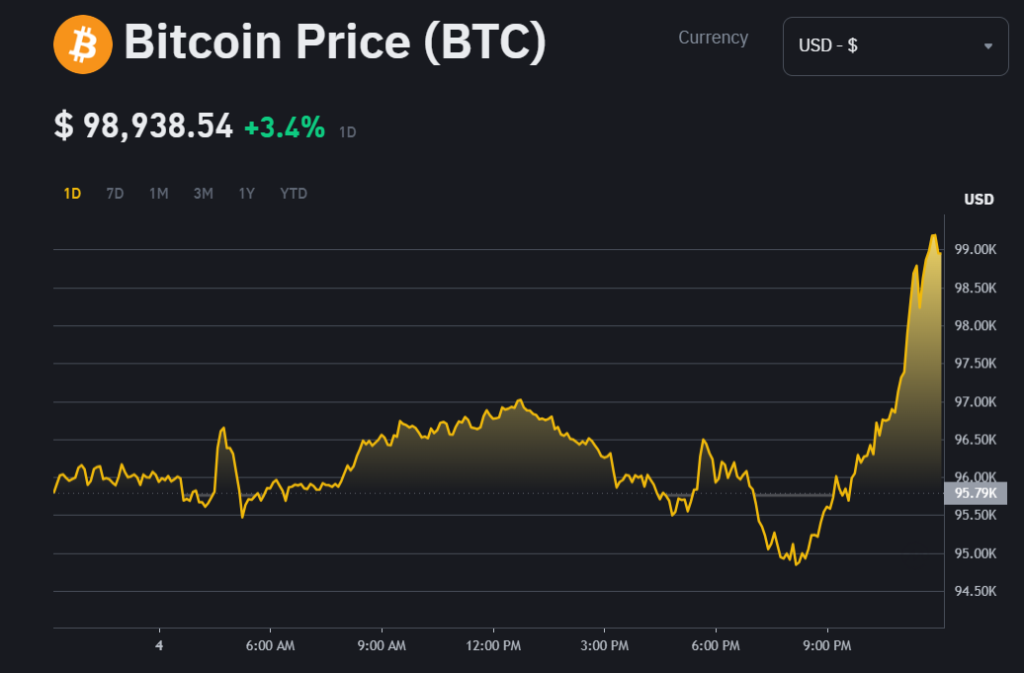
Task: Show the YTD performance chart
Action: (x=293, y=193)
